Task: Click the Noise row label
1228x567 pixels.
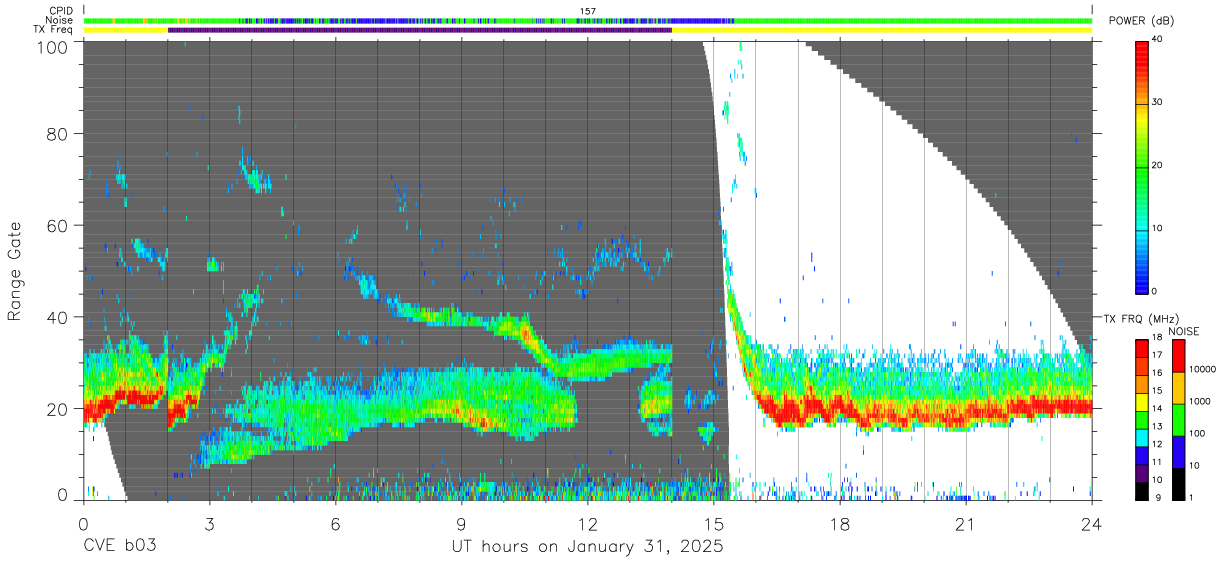Action: [60, 20]
